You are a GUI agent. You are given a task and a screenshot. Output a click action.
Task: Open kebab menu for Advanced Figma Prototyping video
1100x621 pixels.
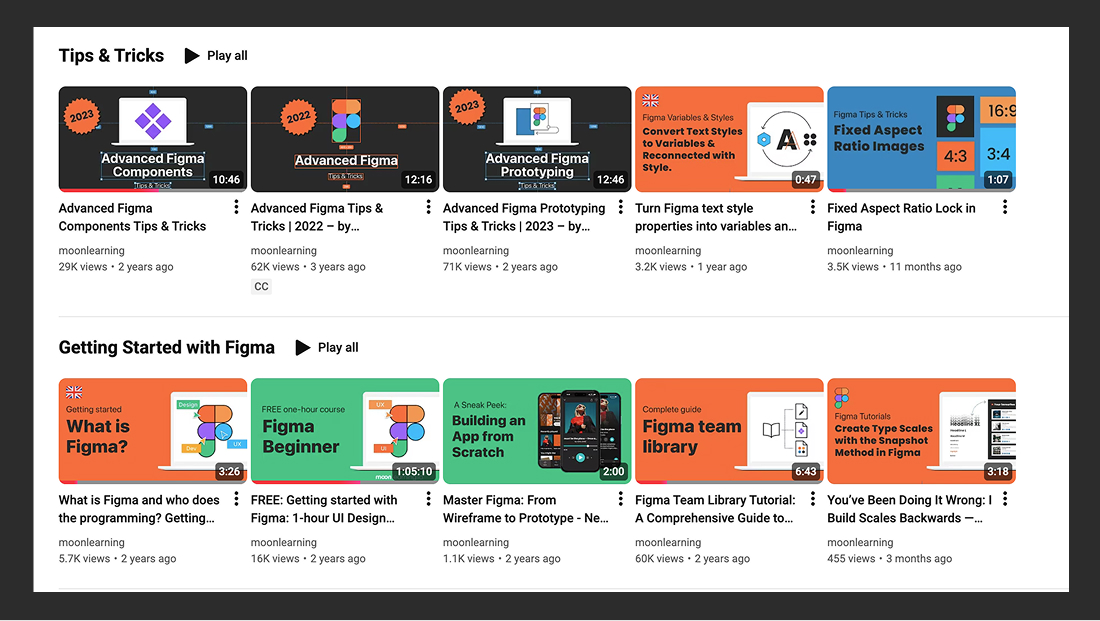[620, 207]
